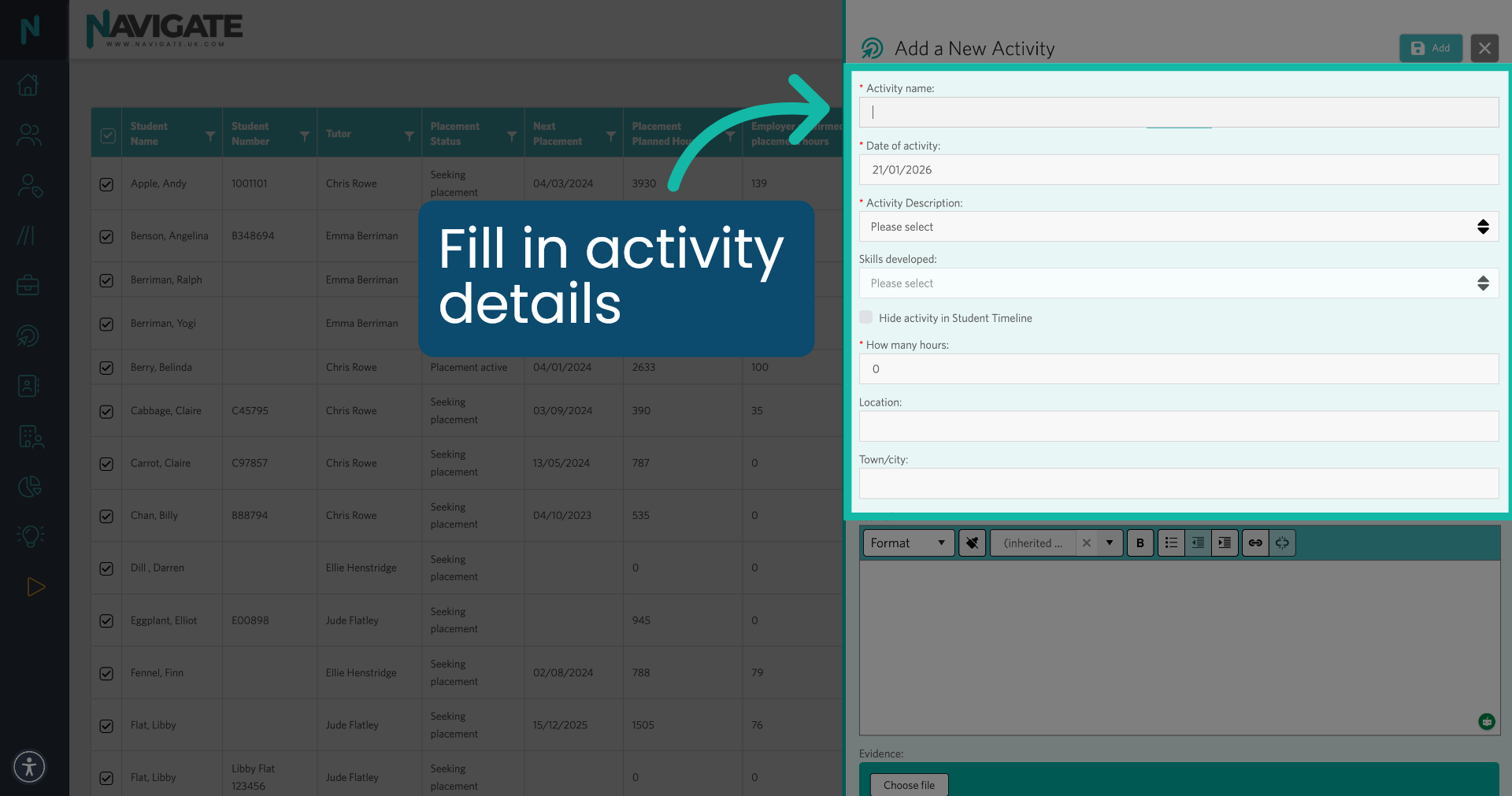The height and width of the screenshot is (796, 1512).
Task: Insert a link in the description editor
Action: click(x=1254, y=542)
